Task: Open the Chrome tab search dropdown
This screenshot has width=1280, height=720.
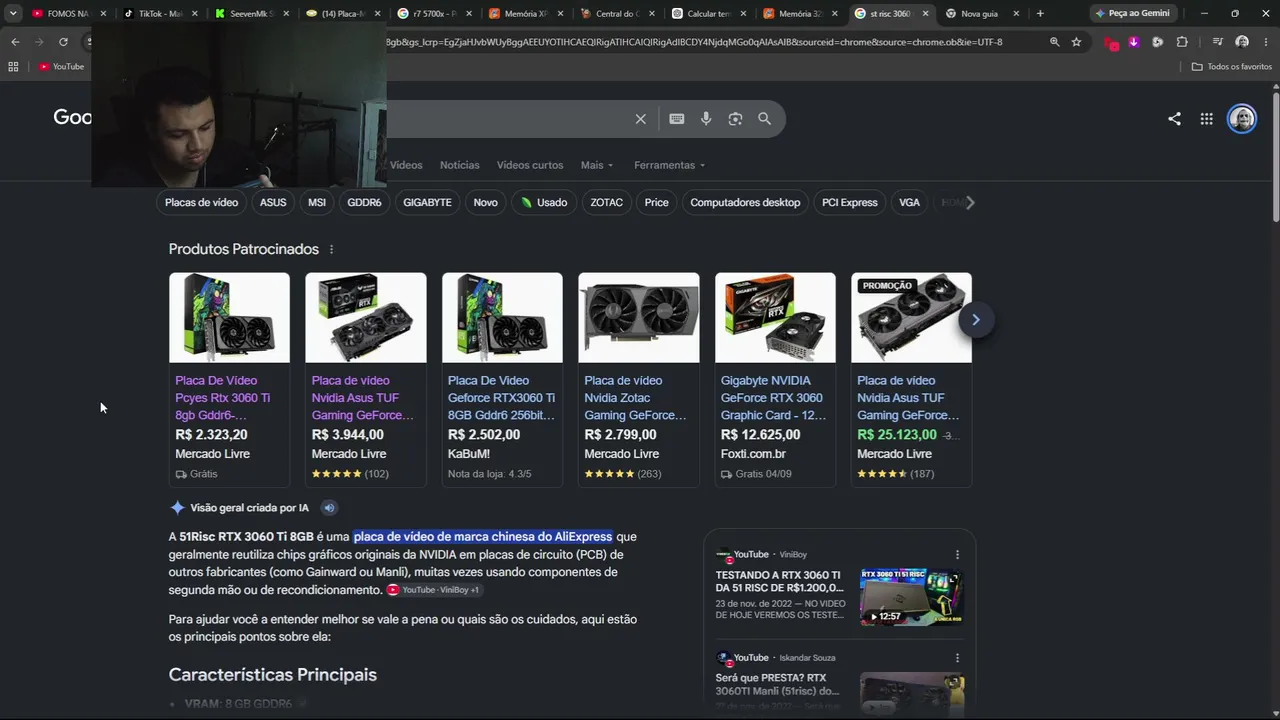Action: [13, 14]
